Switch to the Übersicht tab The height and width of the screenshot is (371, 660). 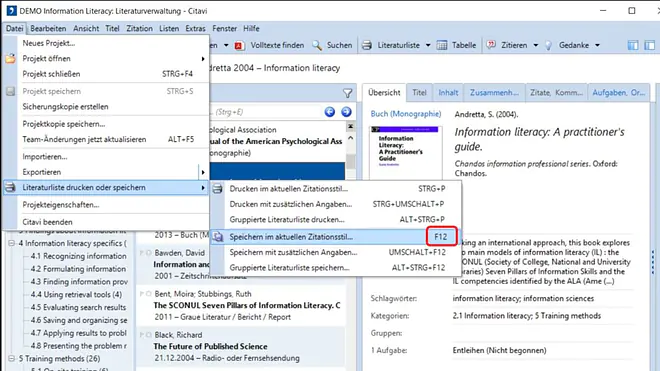tap(384, 93)
